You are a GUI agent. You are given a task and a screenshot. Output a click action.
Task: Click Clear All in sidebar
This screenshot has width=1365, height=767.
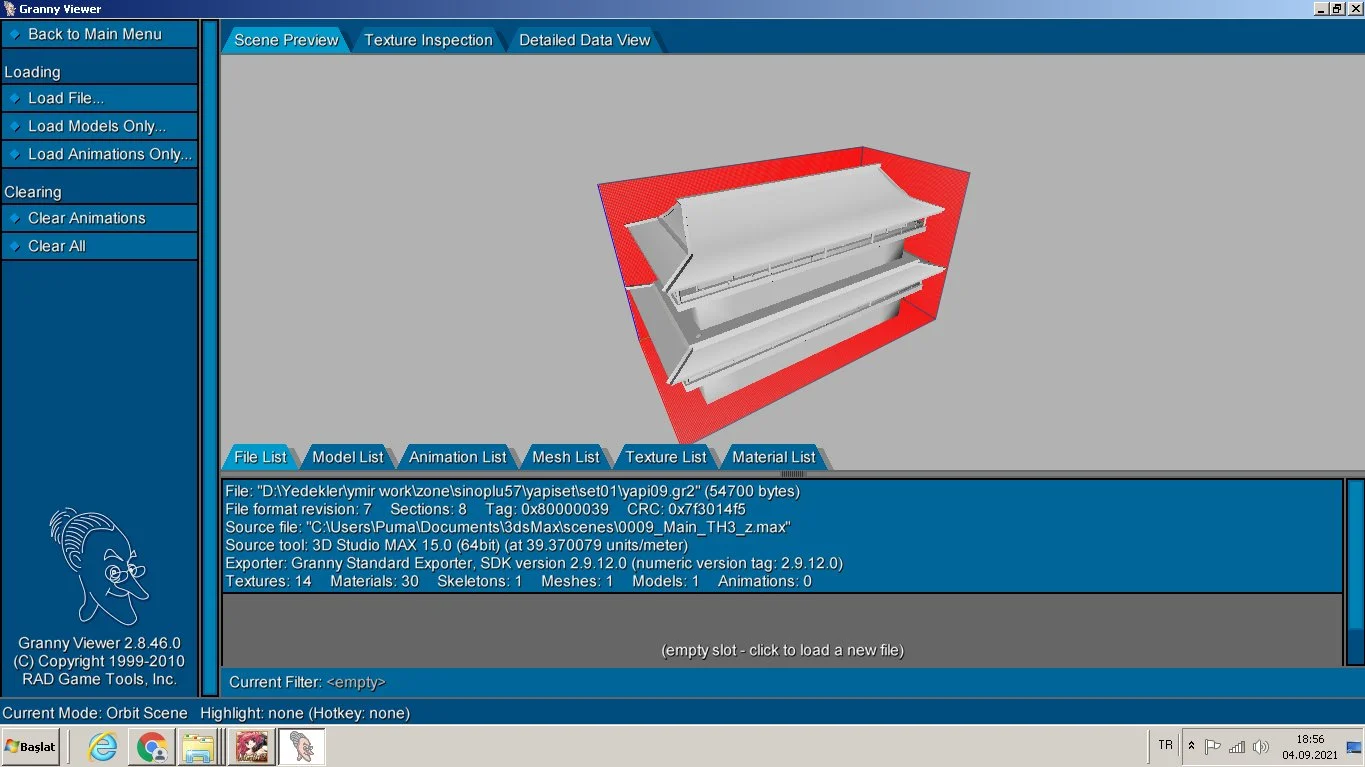[99, 246]
